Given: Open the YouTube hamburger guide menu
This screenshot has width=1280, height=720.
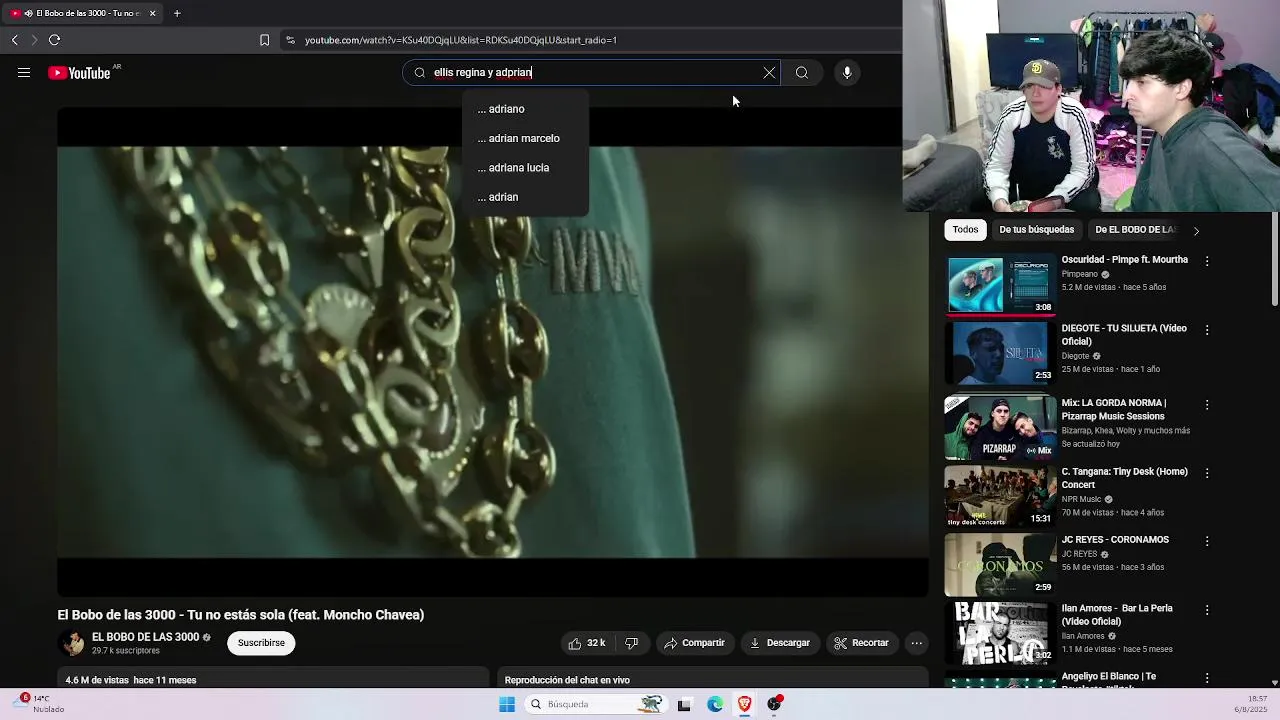Looking at the screenshot, I should (x=24, y=72).
